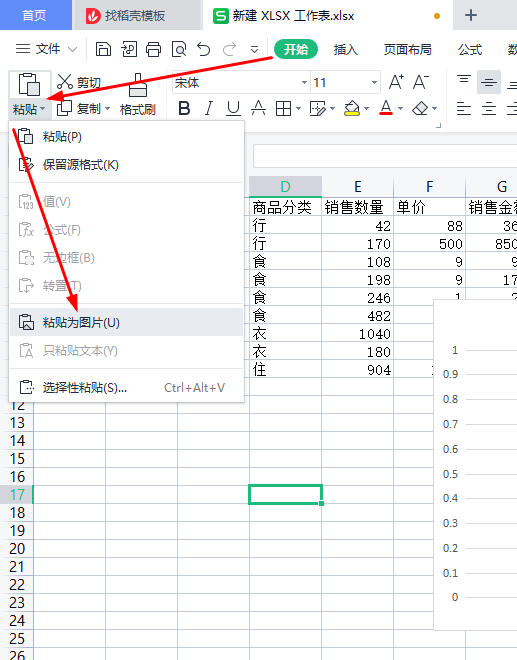This screenshot has width=517, height=660.
Task: Click the Print icon in the quick toolbar
Action: tap(154, 50)
